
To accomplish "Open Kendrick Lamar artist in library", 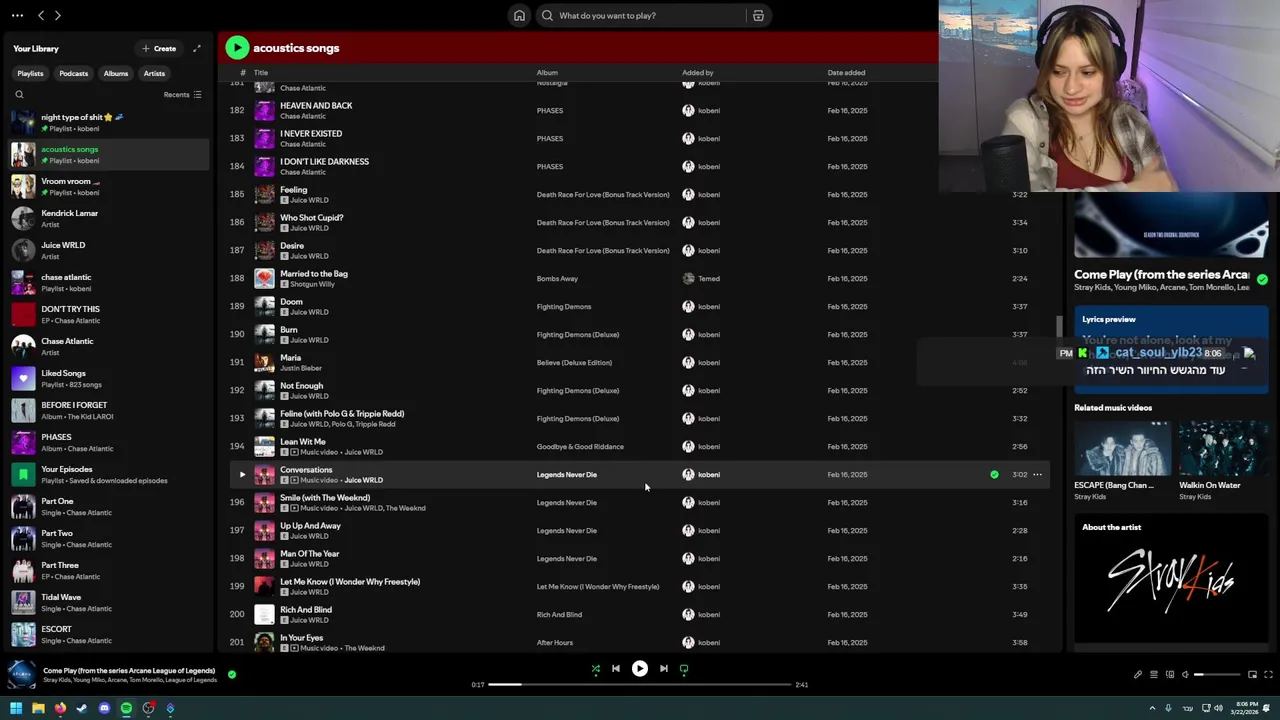I will click(x=108, y=218).
